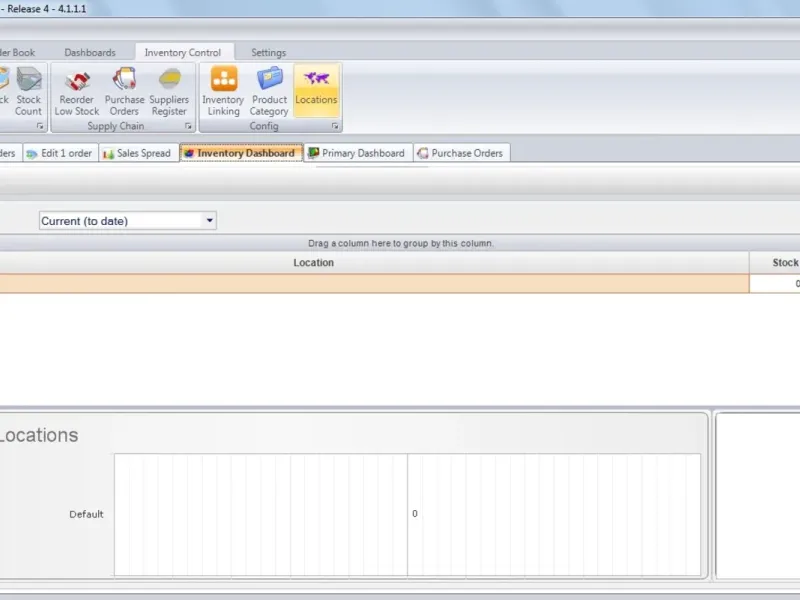
Task: Switch to the Sales Spread document tab
Action: click(138, 153)
